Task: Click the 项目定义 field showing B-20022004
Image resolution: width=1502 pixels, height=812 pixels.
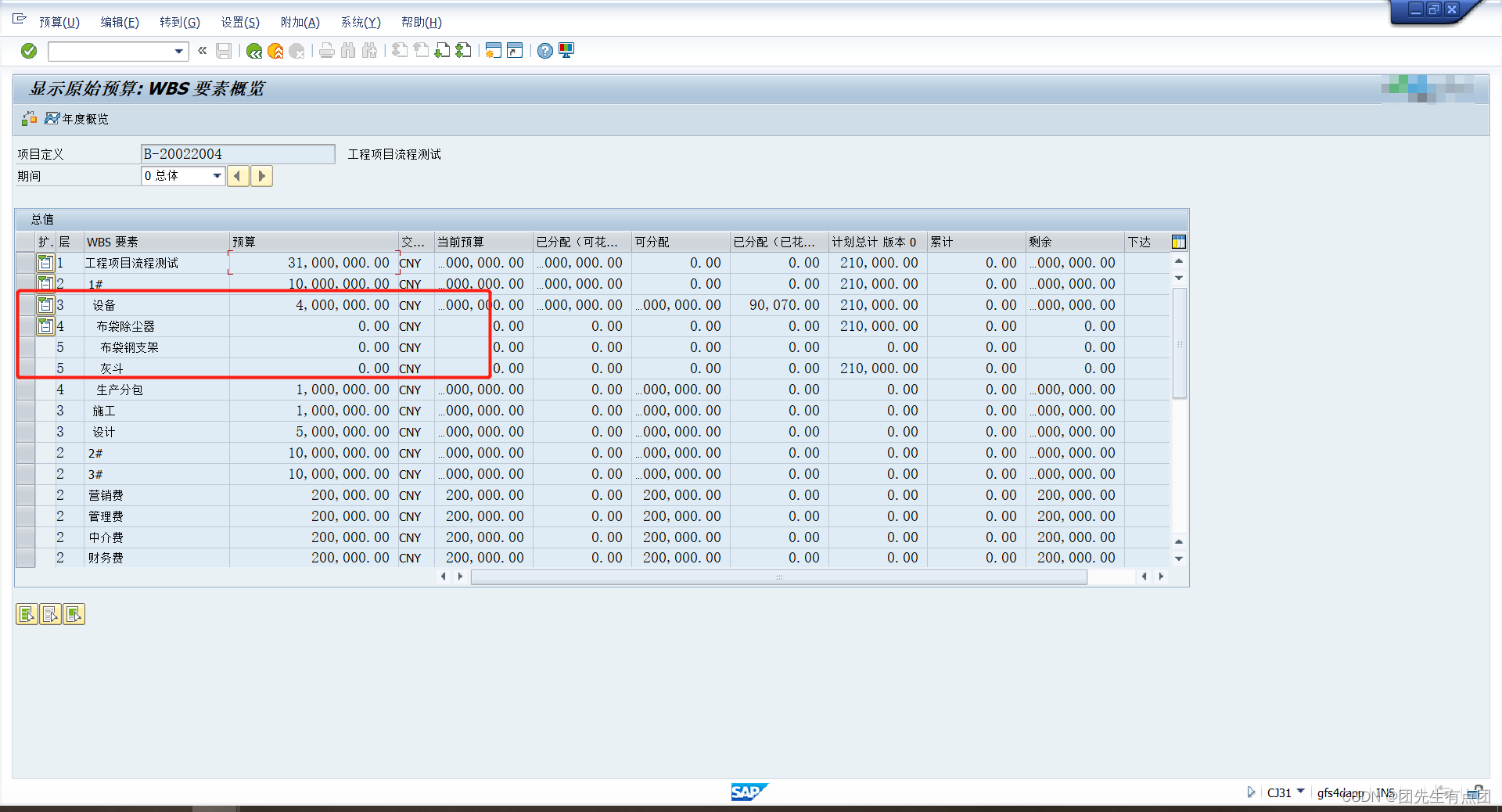Action: point(237,154)
